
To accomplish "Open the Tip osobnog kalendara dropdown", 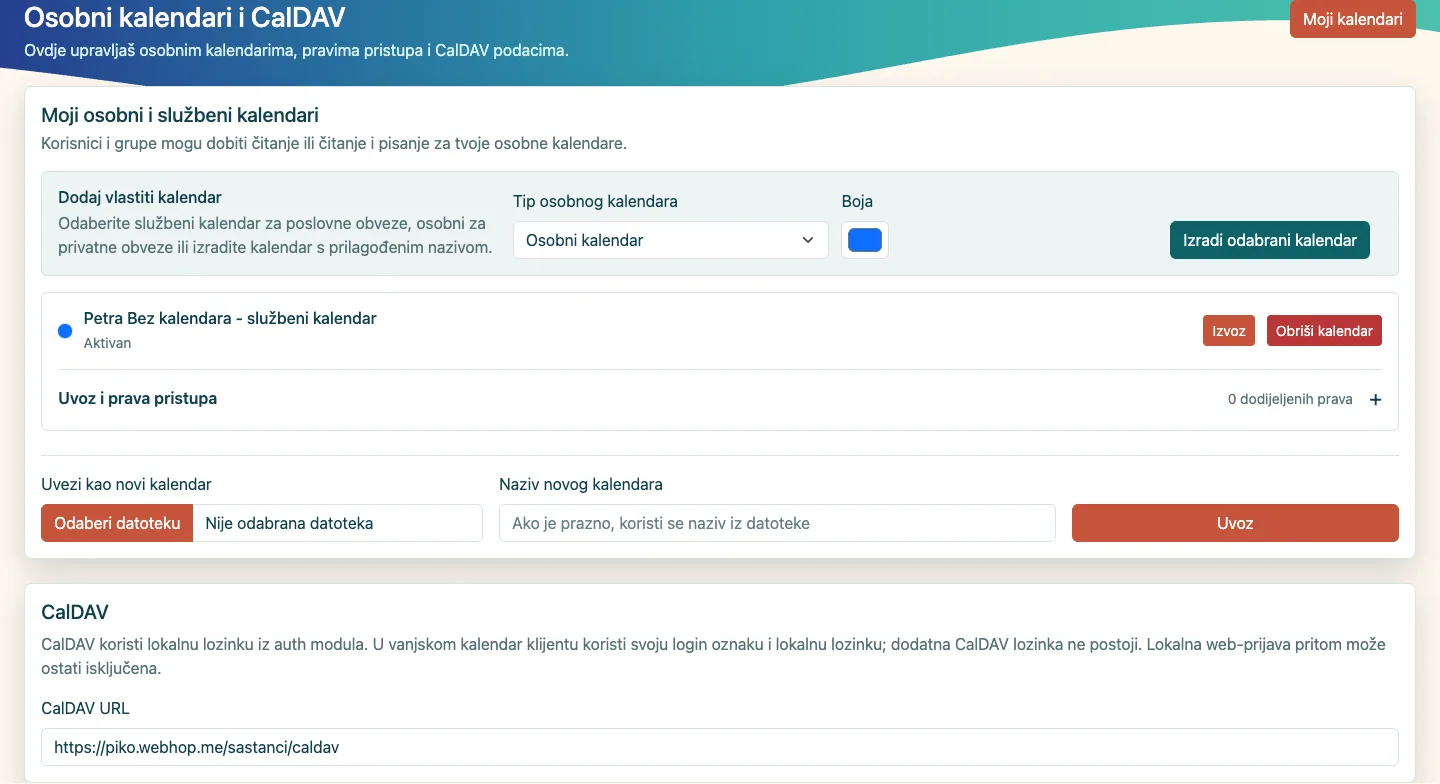I will coord(671,240).
